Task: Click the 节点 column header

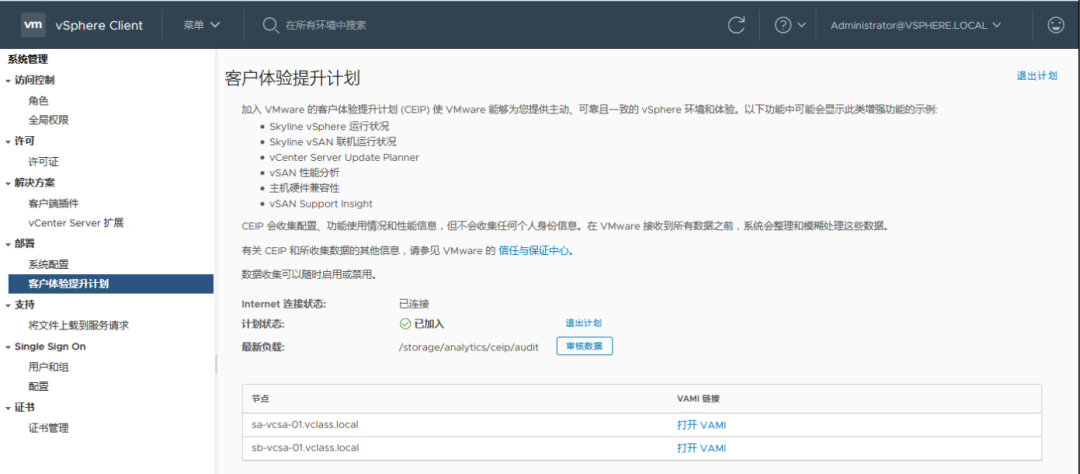Action: (260, 399)
